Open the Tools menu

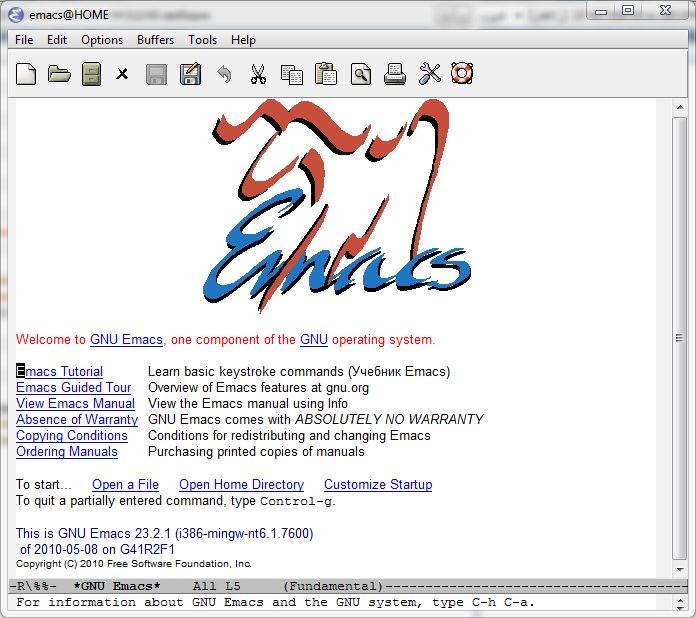202,40
